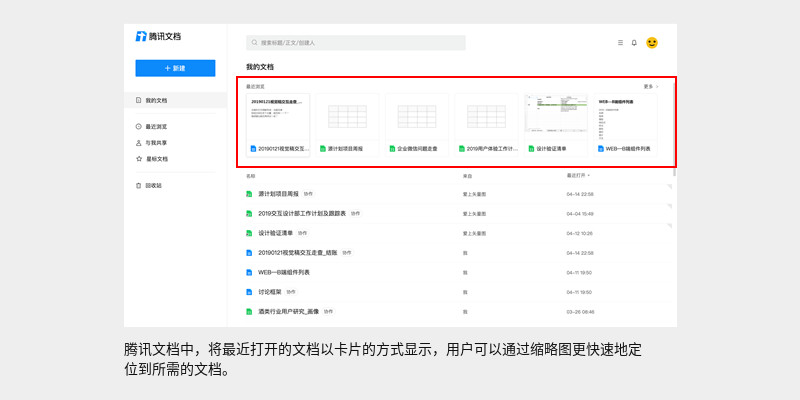Viewport: 800px width, 400px height.
Task: Click the search box at the top
Action: [x=356, y=43]
